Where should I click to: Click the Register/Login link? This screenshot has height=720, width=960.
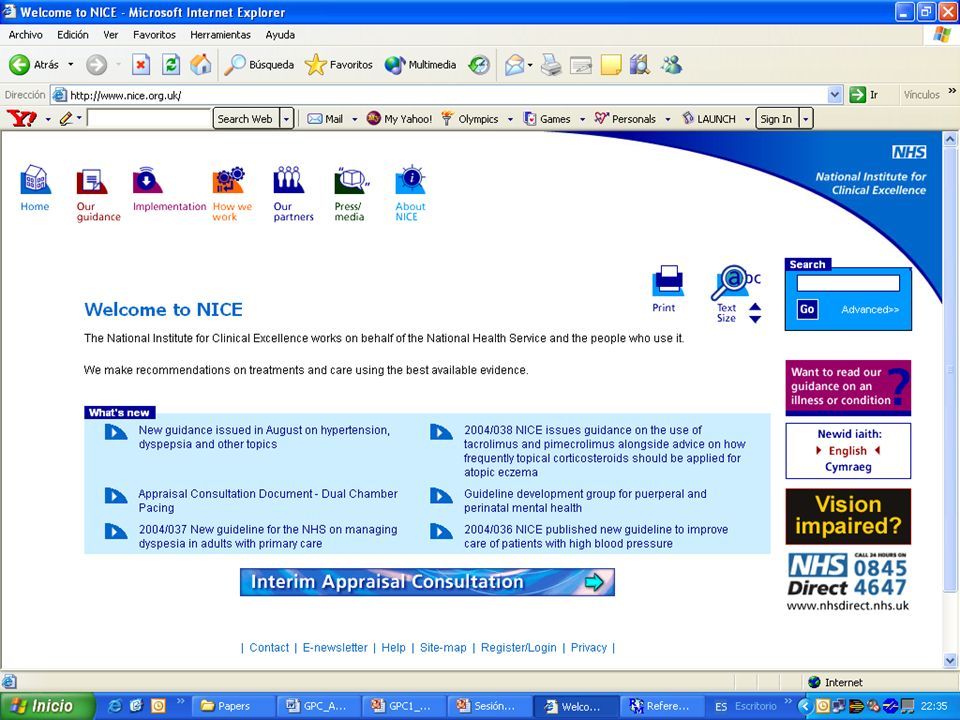(x=519, y=647)
